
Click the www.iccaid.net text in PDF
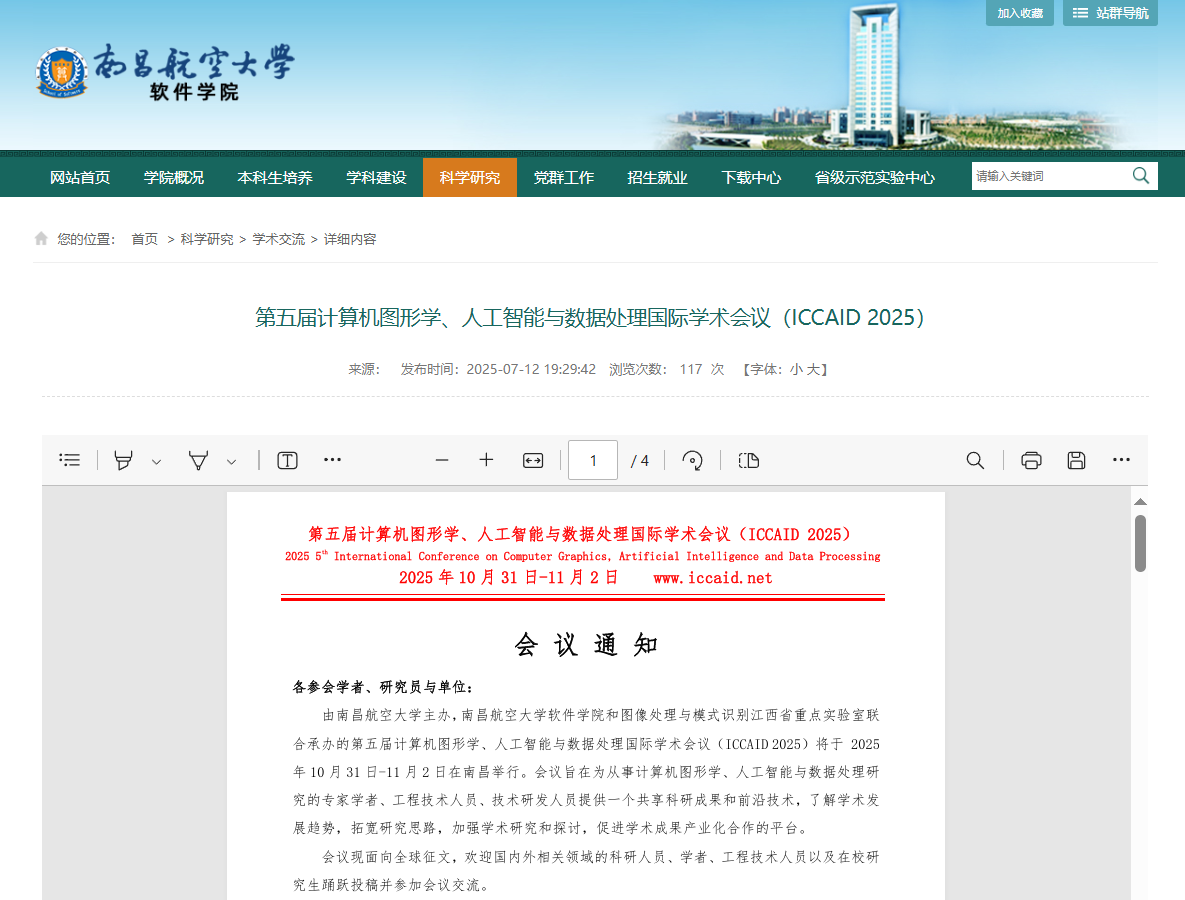pyautogui.click(x=713, y=578)
